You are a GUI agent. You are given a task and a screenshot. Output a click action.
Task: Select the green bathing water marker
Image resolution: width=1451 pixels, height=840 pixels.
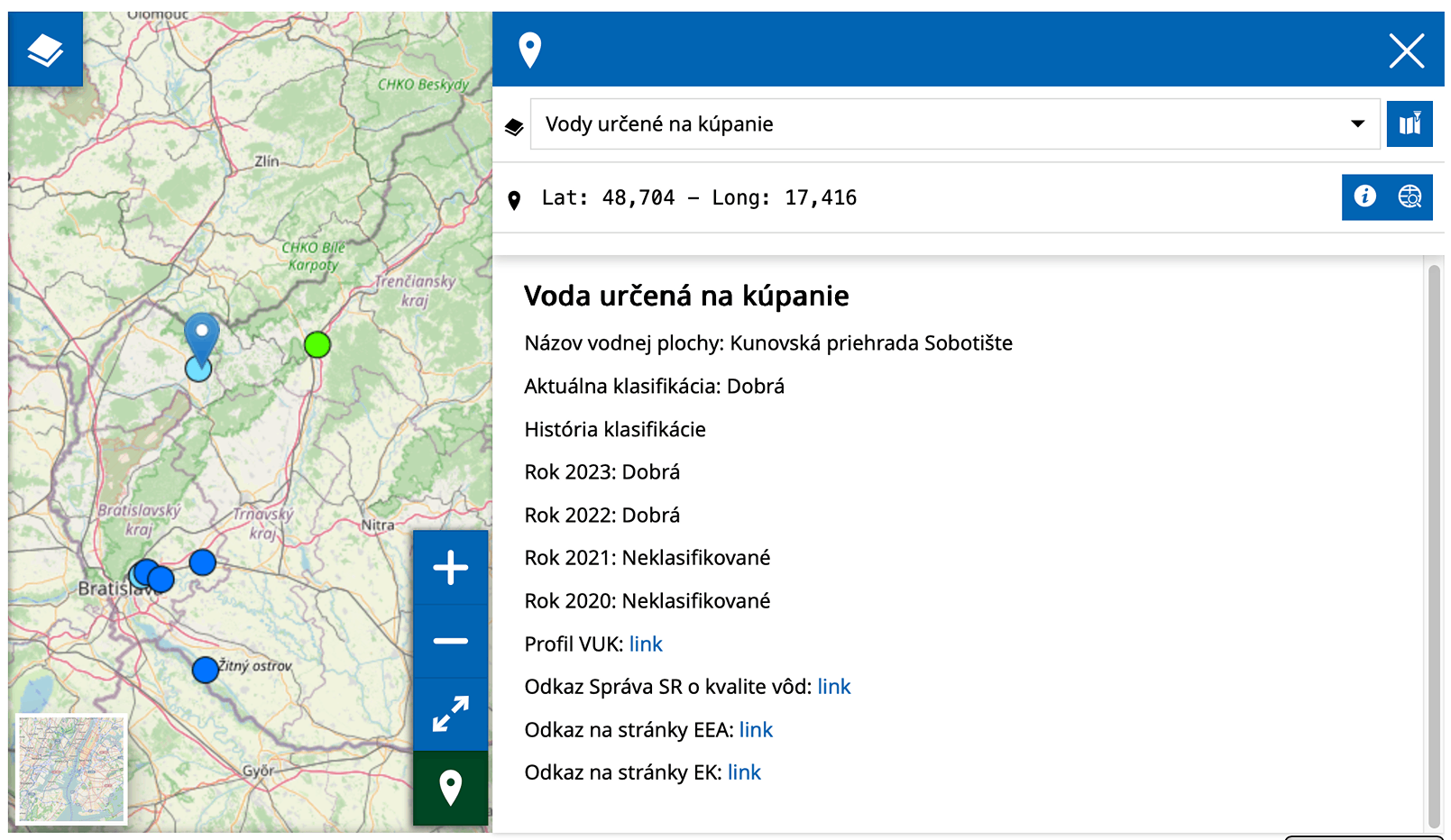click(x=317, y=344)
